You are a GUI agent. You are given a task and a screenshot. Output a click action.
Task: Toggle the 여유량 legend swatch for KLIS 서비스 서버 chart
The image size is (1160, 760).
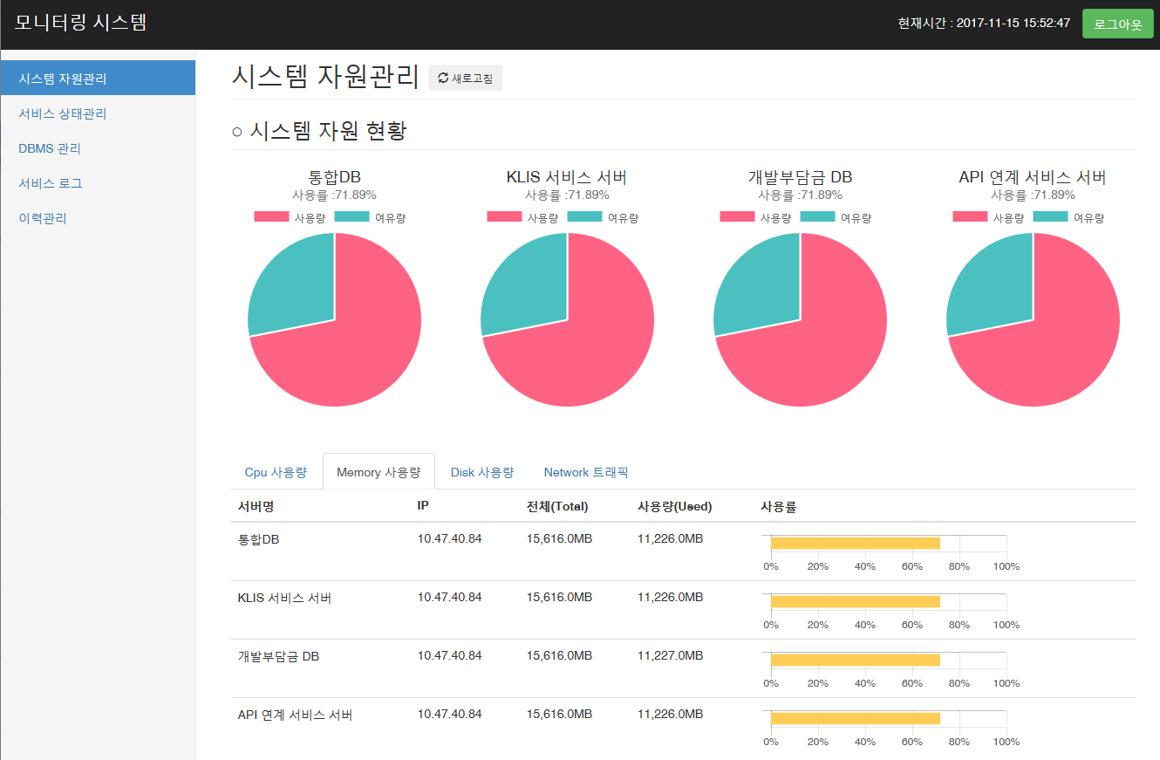[584, 217]
